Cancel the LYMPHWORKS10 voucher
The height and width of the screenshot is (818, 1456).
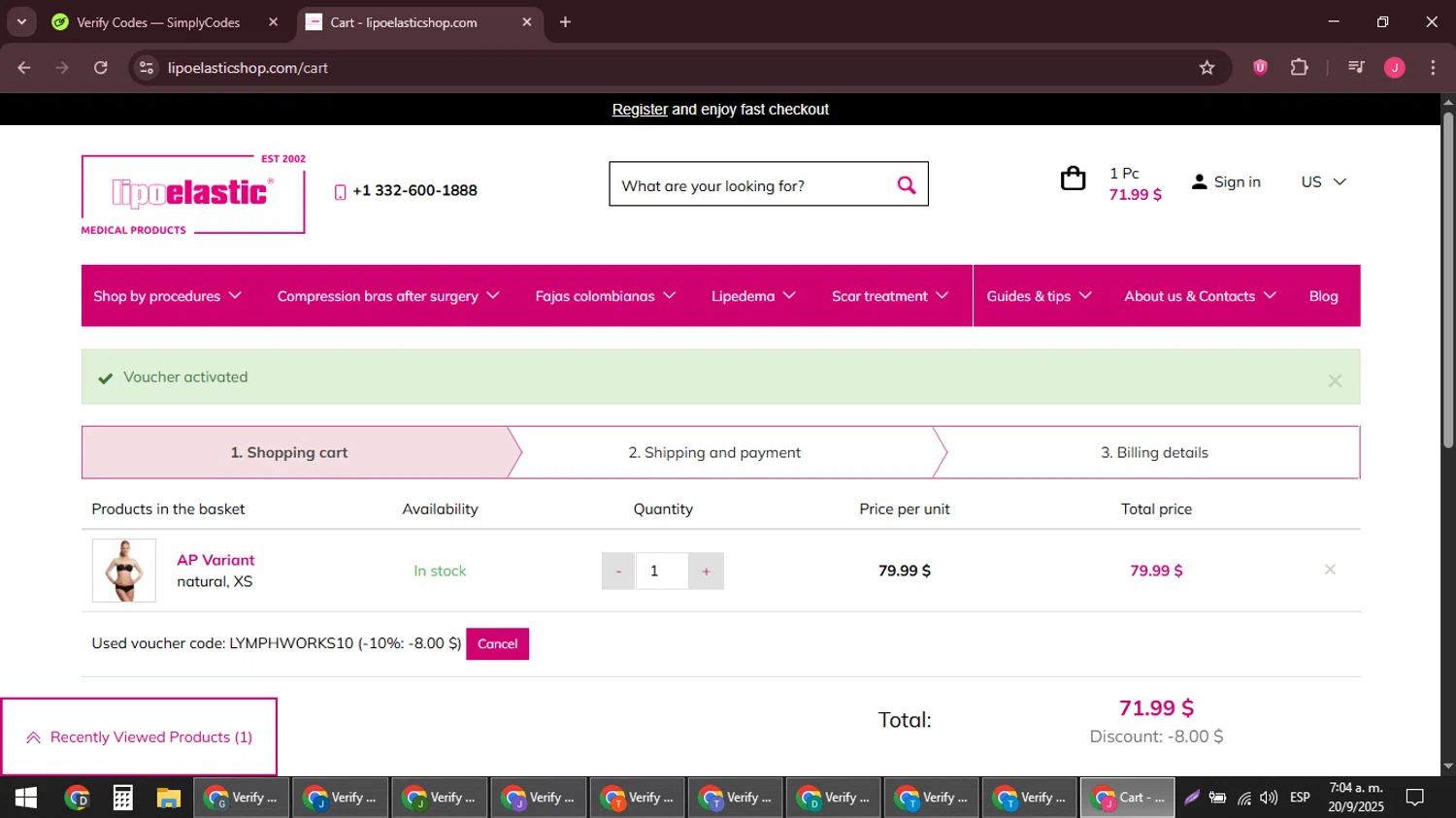coord(497,643)
